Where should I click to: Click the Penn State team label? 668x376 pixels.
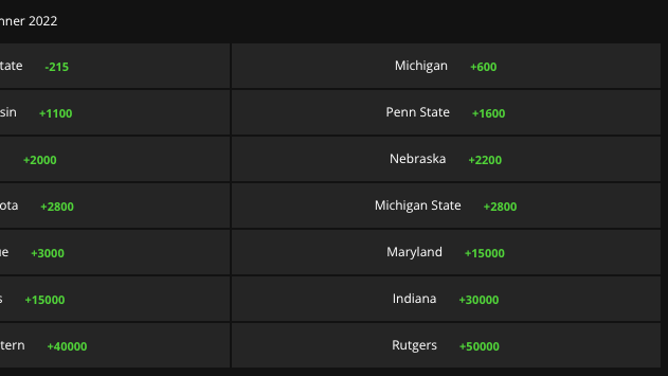click(418, 112)
